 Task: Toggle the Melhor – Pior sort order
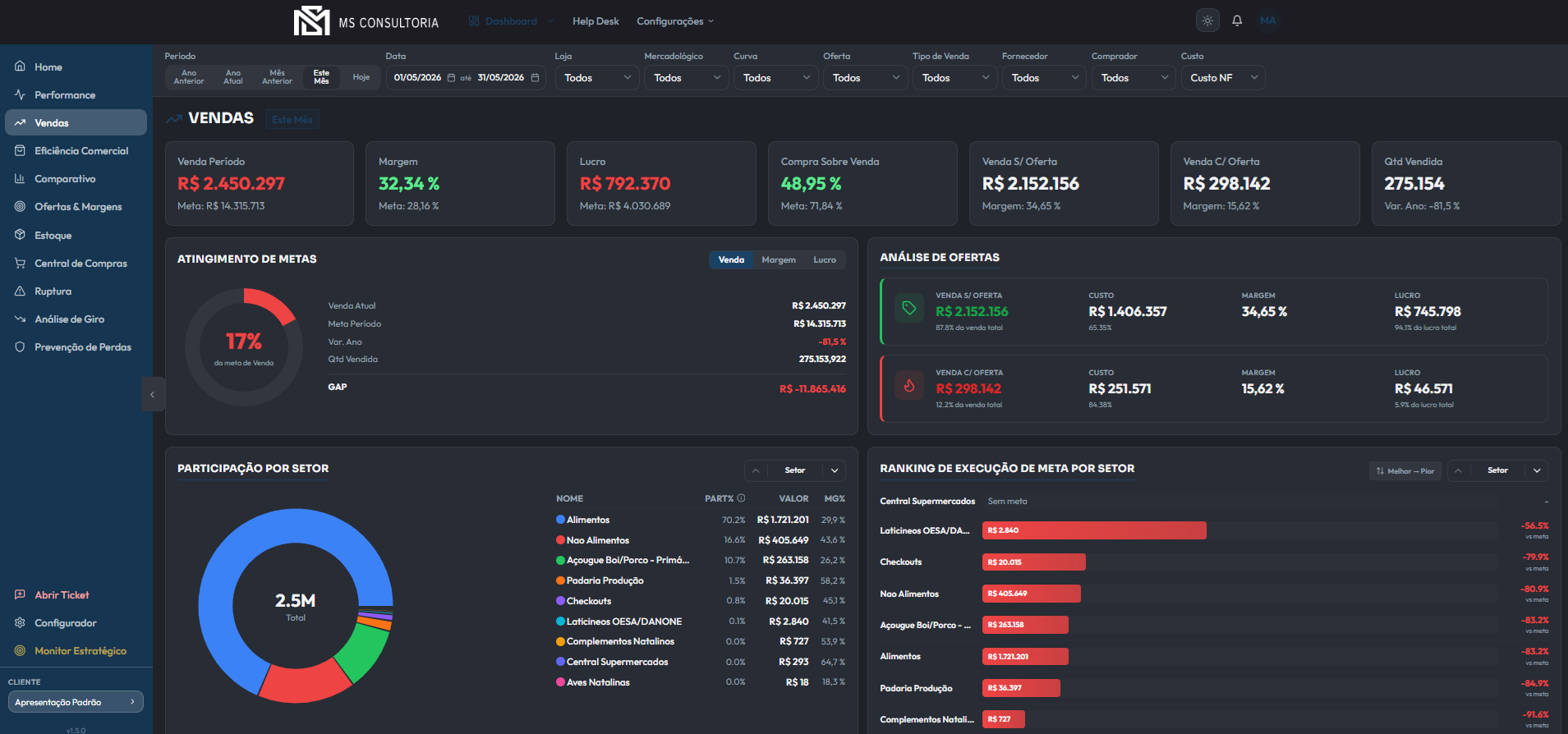(x=1405, y=471)
